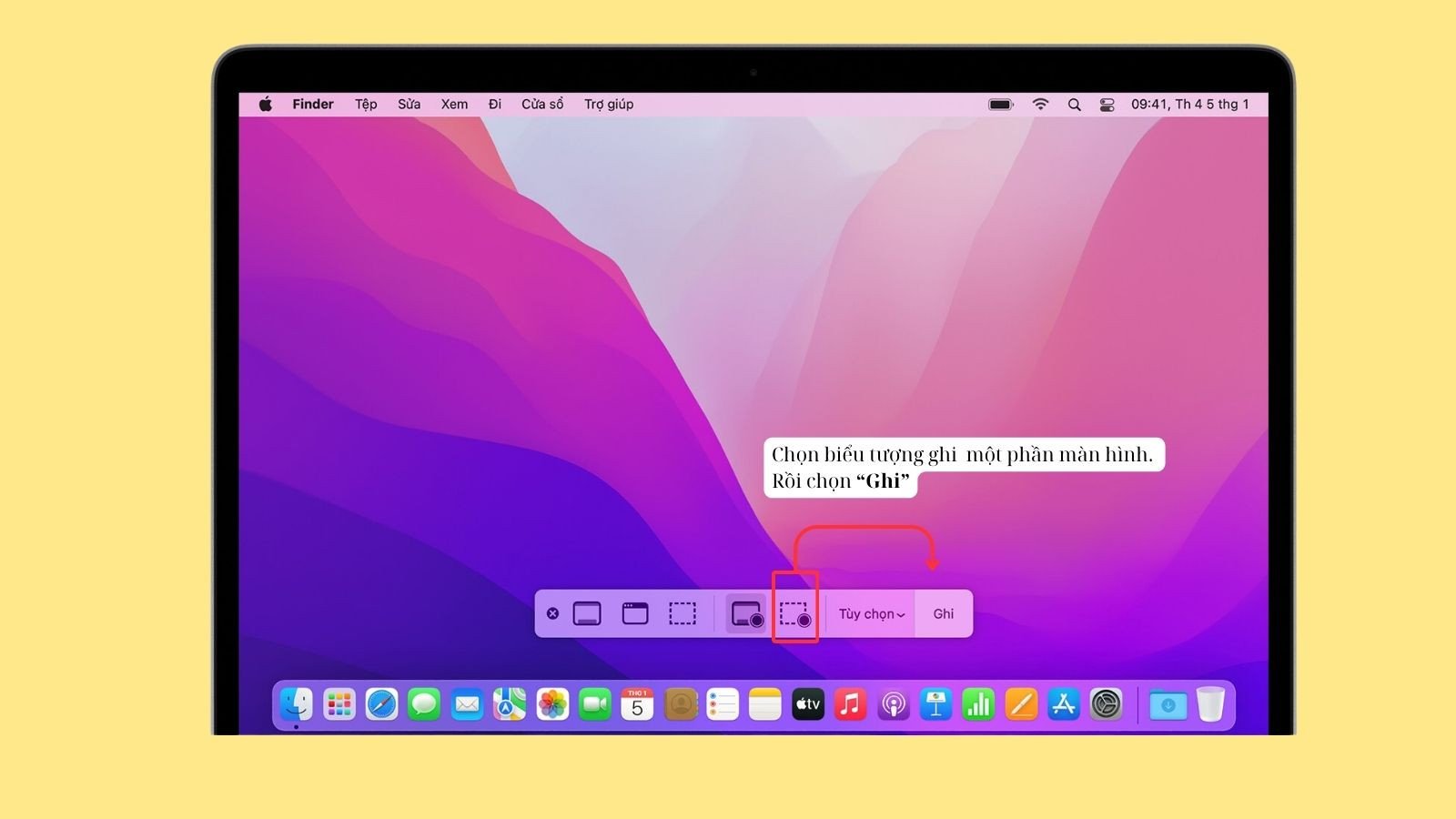Launch Safari from the Dock

pyautogui.click(x=381, y=703)
